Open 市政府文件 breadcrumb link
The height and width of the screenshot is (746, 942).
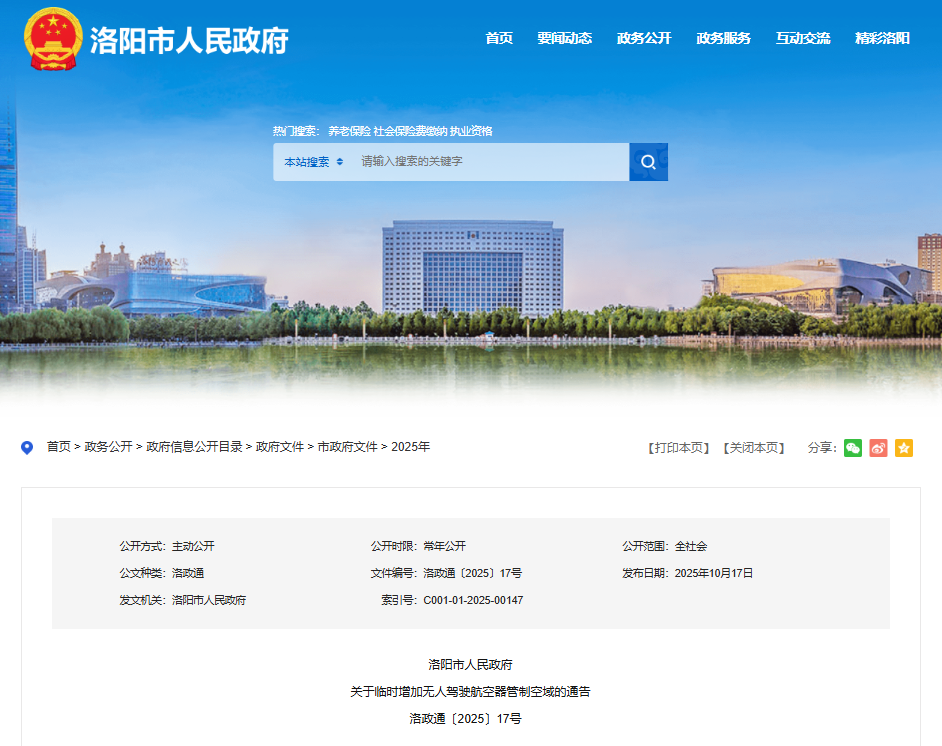click(x=347, y=447)
